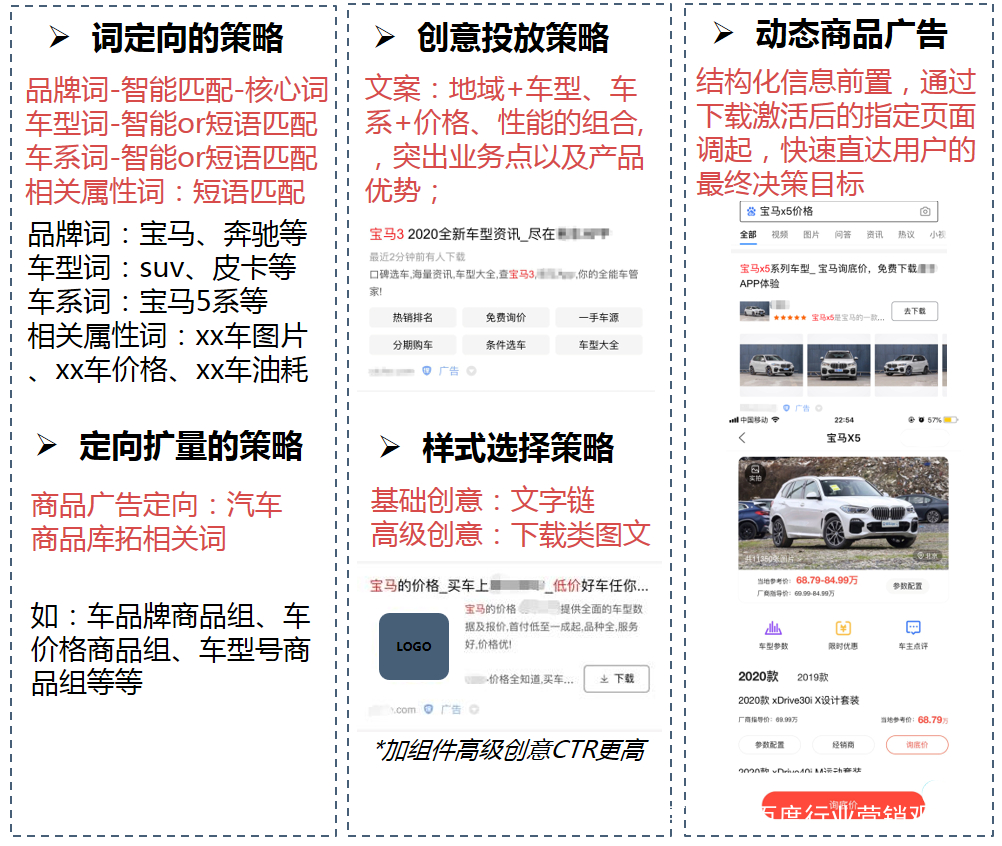This screenshot has height=846, width=1002.
Task: Switch to the 视频 search tab
Action: point(780,235)
